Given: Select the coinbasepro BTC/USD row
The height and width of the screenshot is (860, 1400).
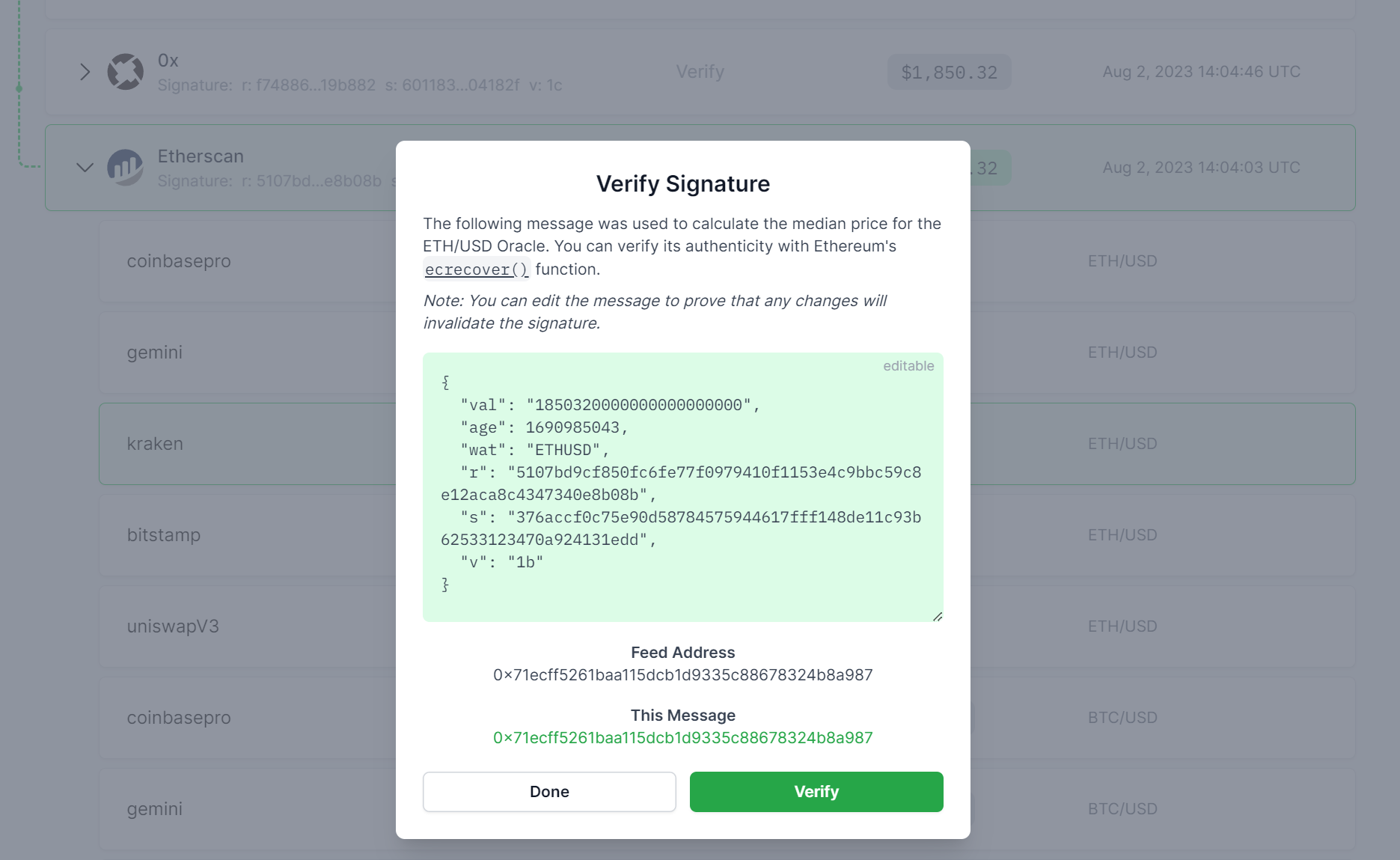Looking at the screenshot, I should (x=727, y=718).
